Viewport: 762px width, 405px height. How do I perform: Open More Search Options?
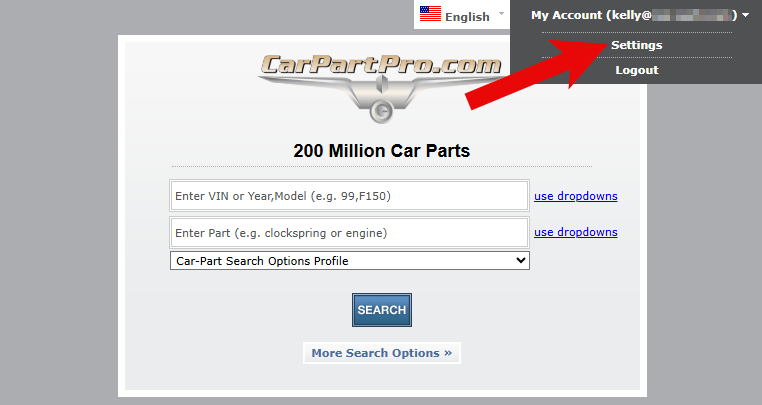[381, 353]
